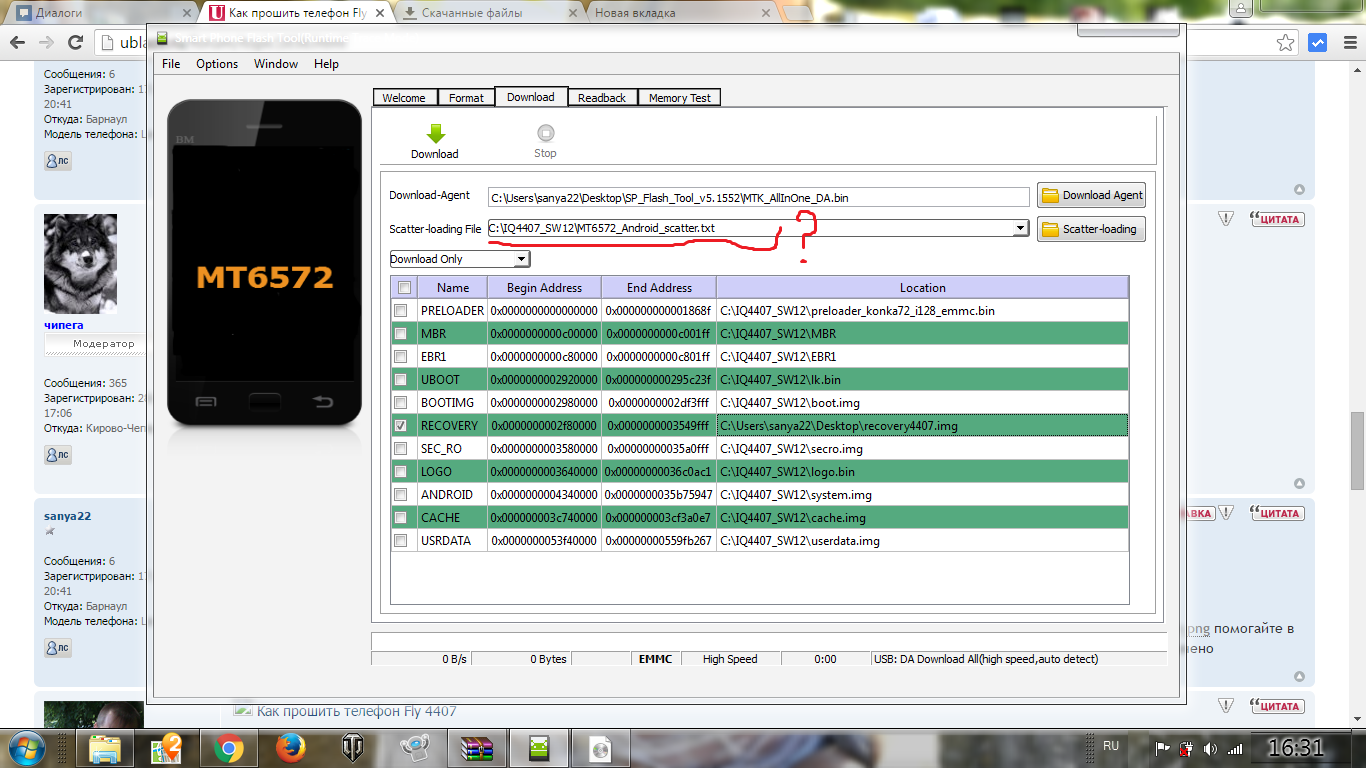Toggle the LOGO checkbox
This screenshot has width=1366, height=768.
[401, 472]
